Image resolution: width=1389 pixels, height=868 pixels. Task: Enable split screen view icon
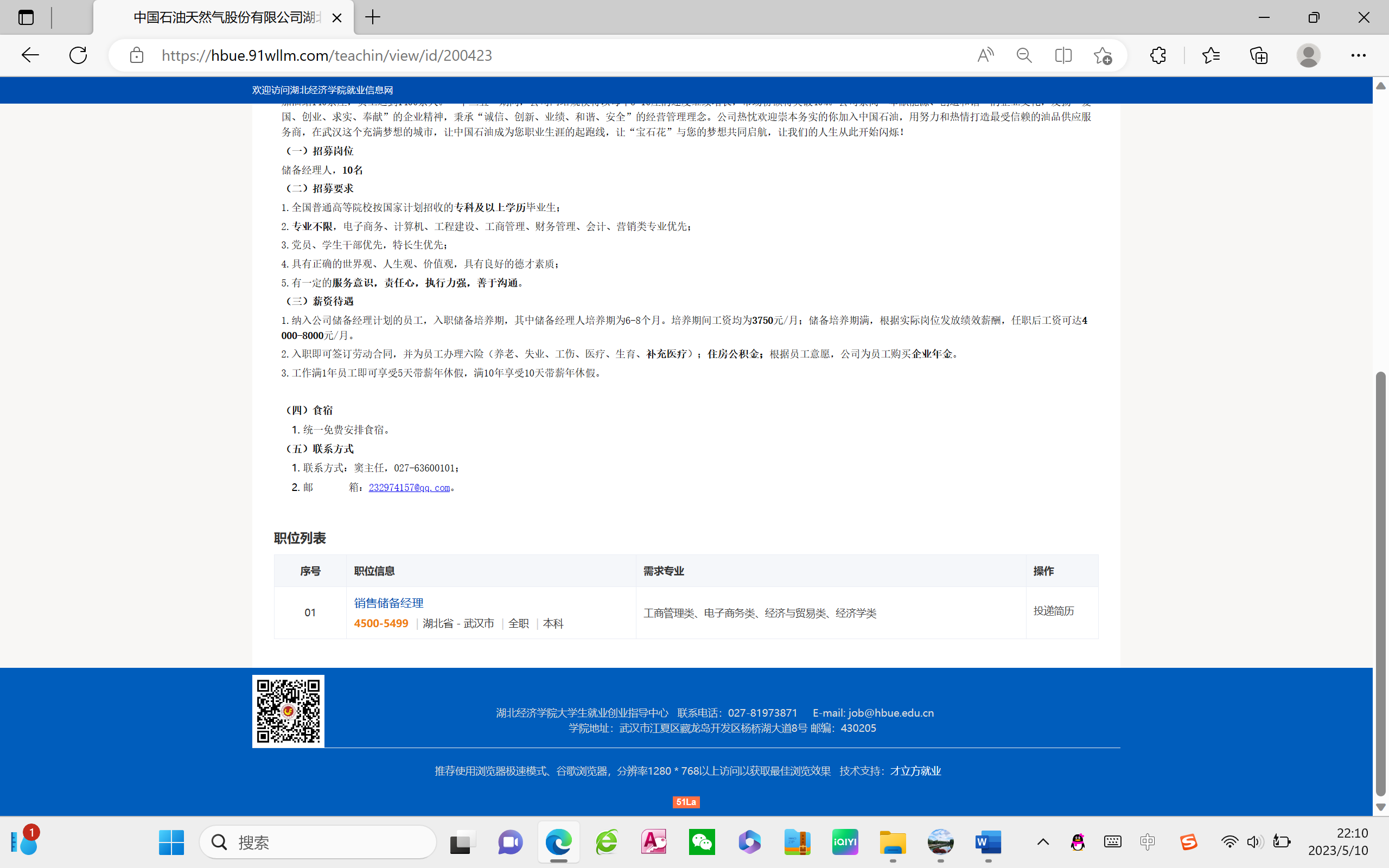[x=1063, y=55]
